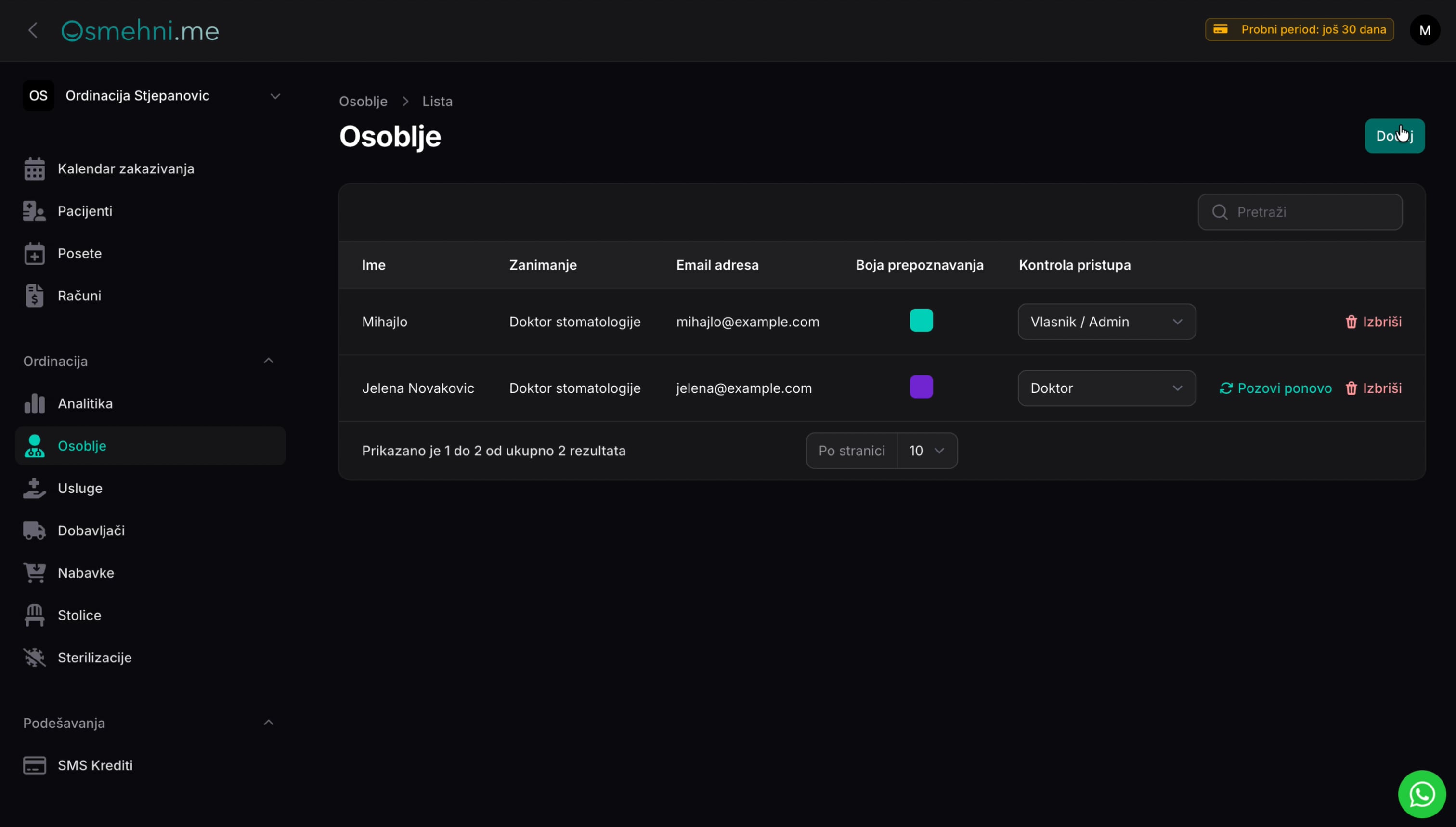Screen dimensions: 1456x827
Task: Click the Nabavke shopping cart icon
Action: click(34, 572)
